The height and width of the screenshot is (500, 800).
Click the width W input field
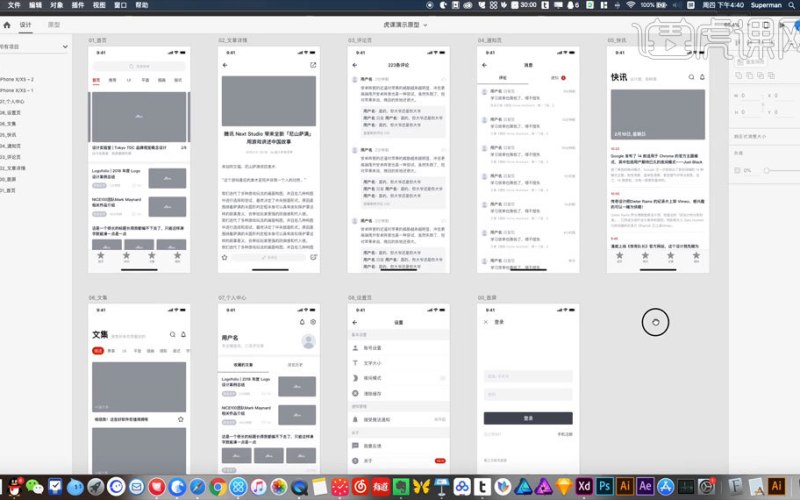pyautogui.click(x=747, y=95)
